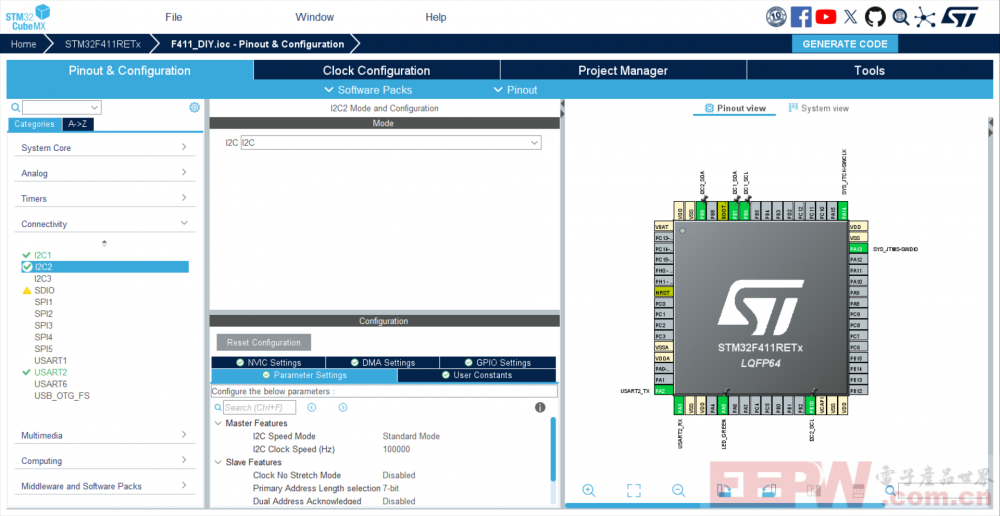Collapse the Master Features group
Image resolution: width=1000 pixels, height=516 pixels.
(x=218, y=423)
